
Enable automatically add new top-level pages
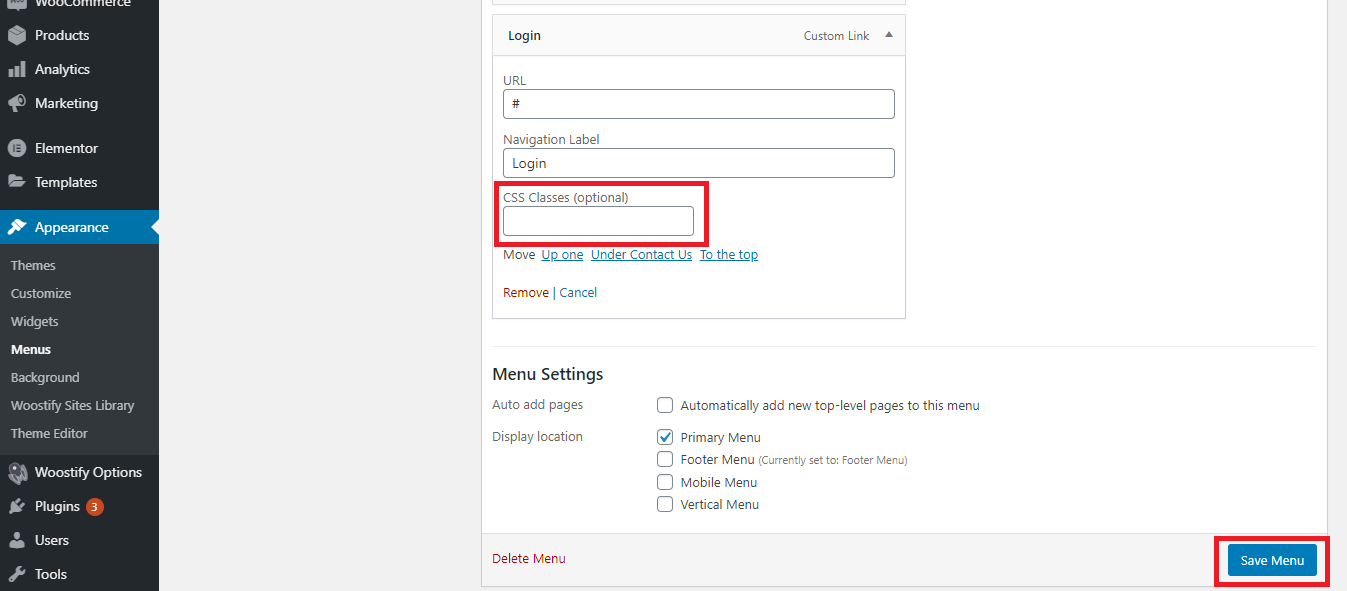pos(665,405)
